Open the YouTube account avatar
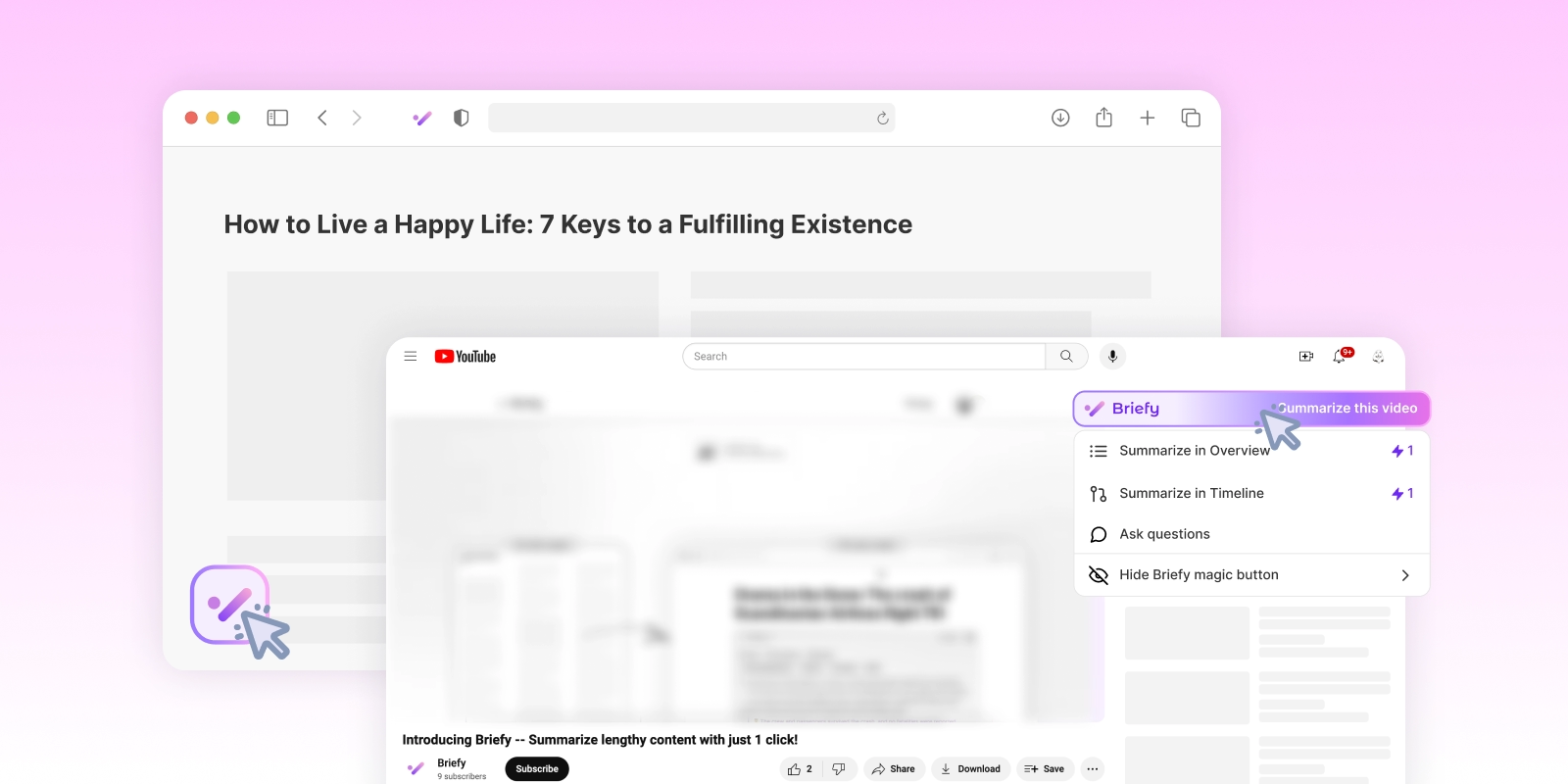The image size is (1568, 784). tap(1378, 357)
